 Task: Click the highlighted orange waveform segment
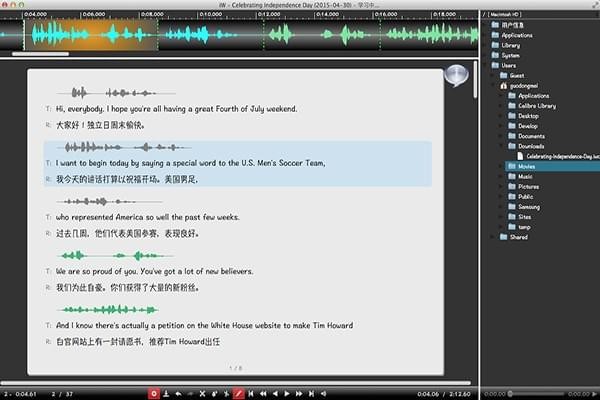point(91,34)
